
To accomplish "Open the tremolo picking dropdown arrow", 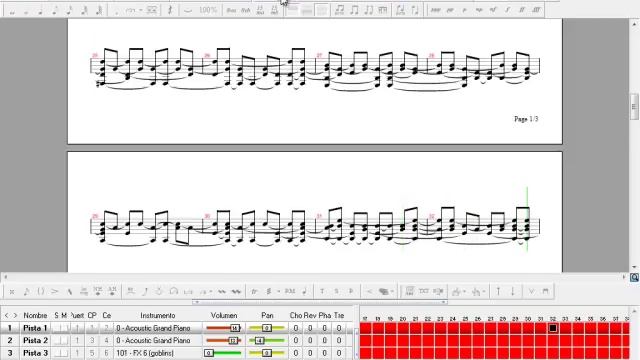I will point(278,291).
